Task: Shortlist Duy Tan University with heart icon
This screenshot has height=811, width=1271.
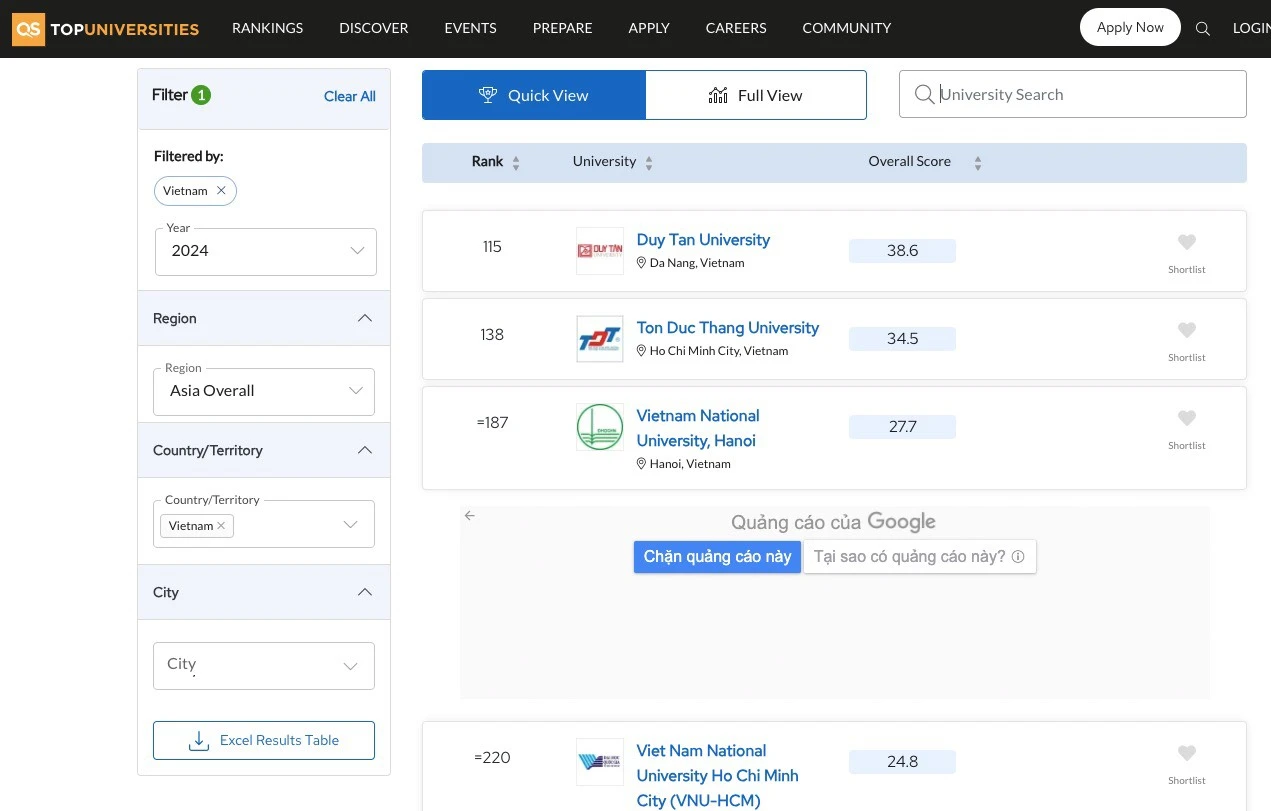Action: [1186, 242]
